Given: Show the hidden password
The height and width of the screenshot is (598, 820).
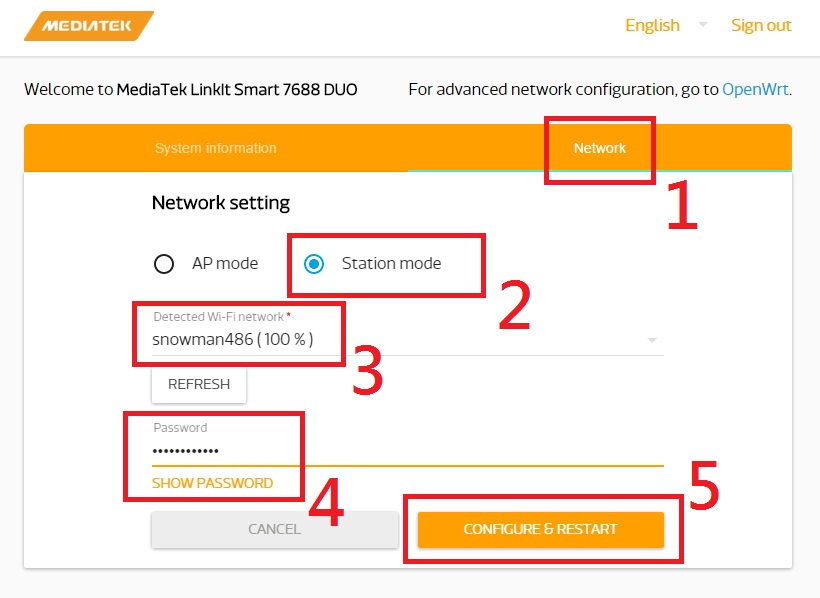Looking at the screenshot, I should tap(212, 483).
